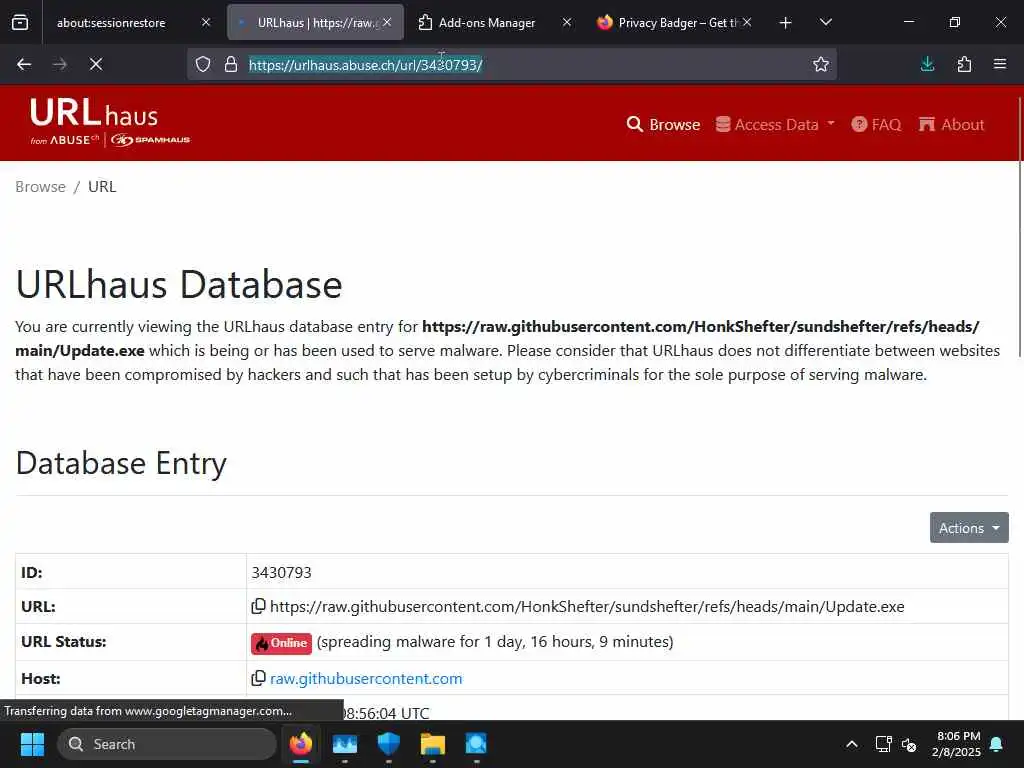The height and width of the screenshot is (768, 1024).
Task: Click the Online status badge
Action: pyautogui.click(x=281, y=643)
